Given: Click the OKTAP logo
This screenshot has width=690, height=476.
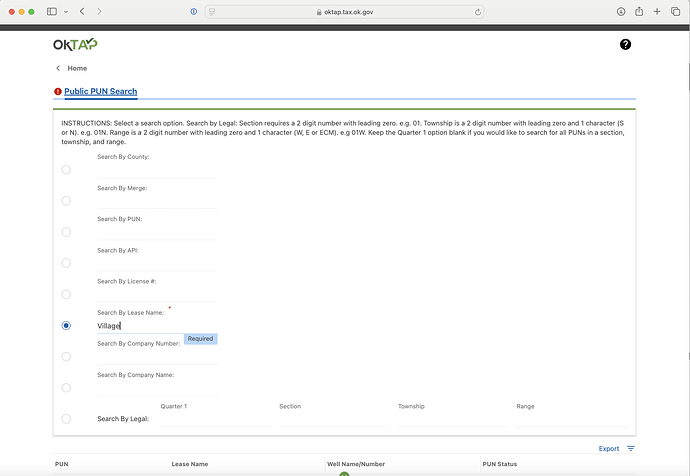Looking at the screenshot, I should pos(75,44).
